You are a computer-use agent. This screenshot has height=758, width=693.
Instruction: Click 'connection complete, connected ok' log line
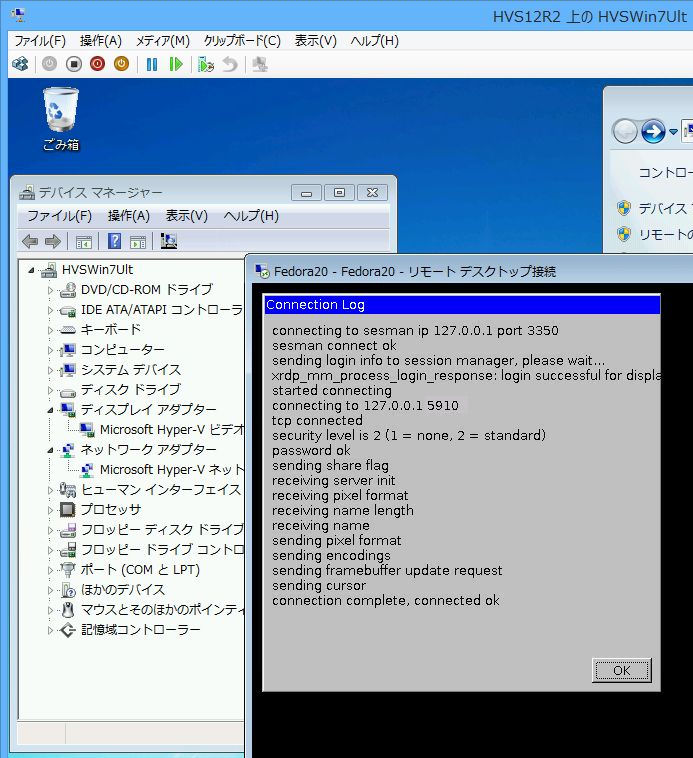386,600
